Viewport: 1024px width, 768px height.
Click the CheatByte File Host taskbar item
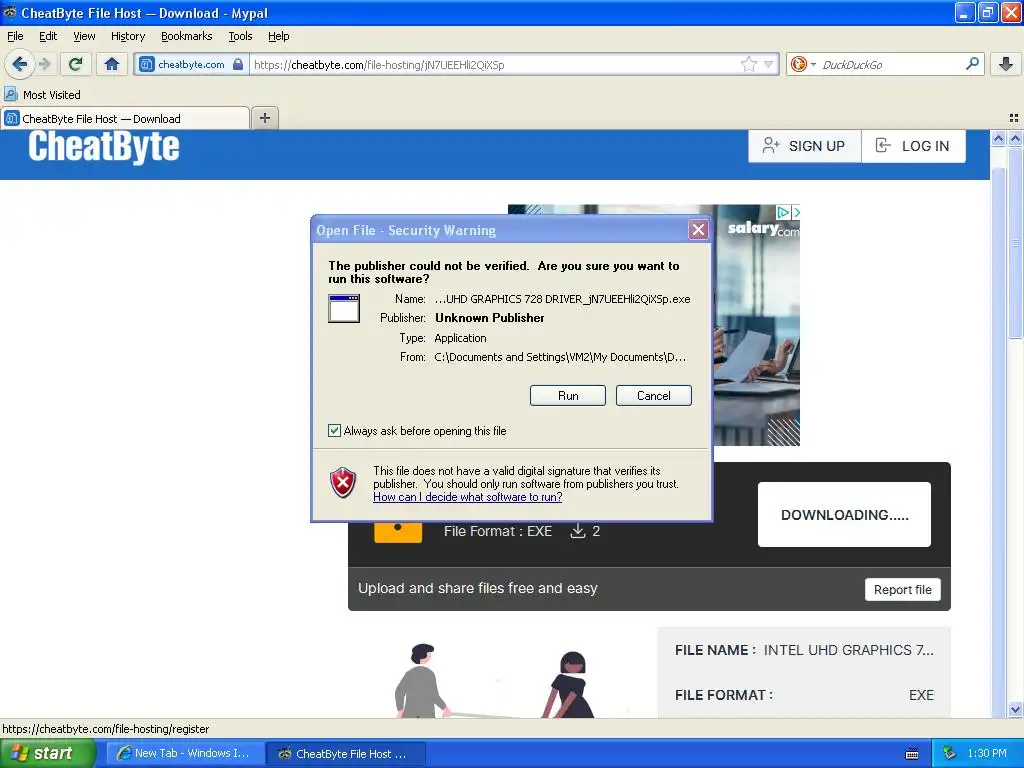346,754
